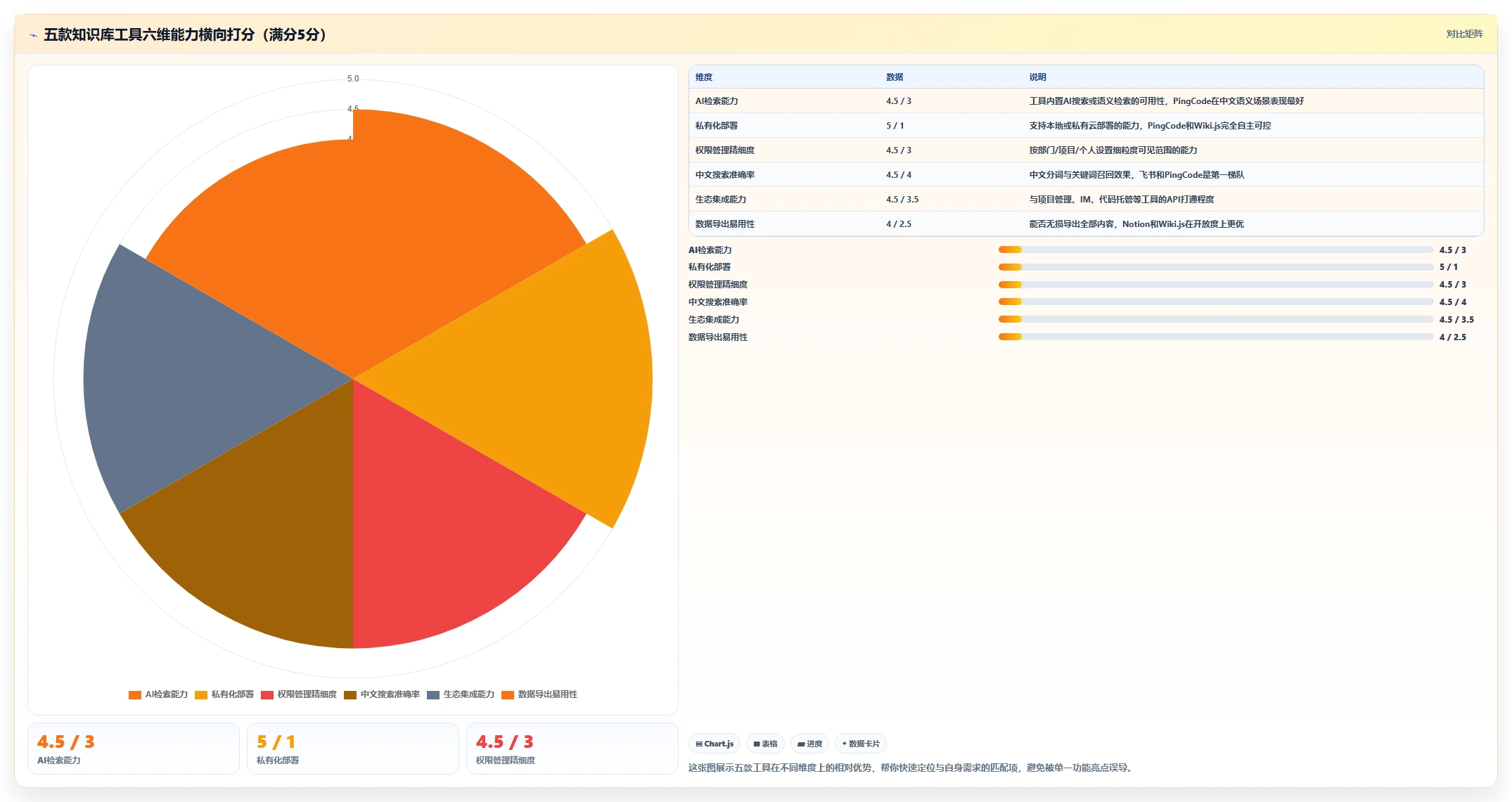This screenshot has height=802, width=1512.
Task: Click the 进度 chip
Action: point(809,744)
